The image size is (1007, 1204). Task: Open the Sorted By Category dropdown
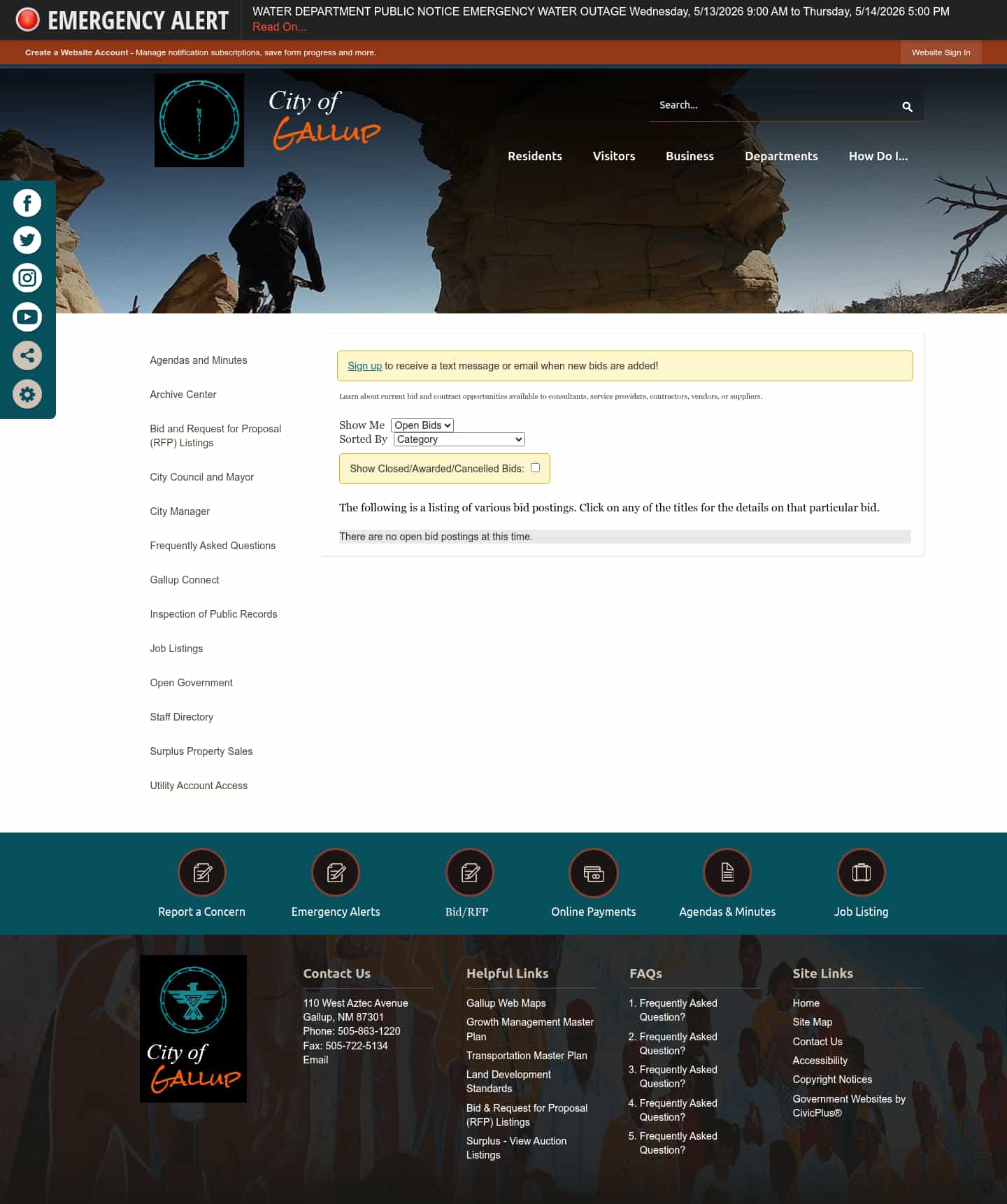pyautogui.click(x=459, y=439)
